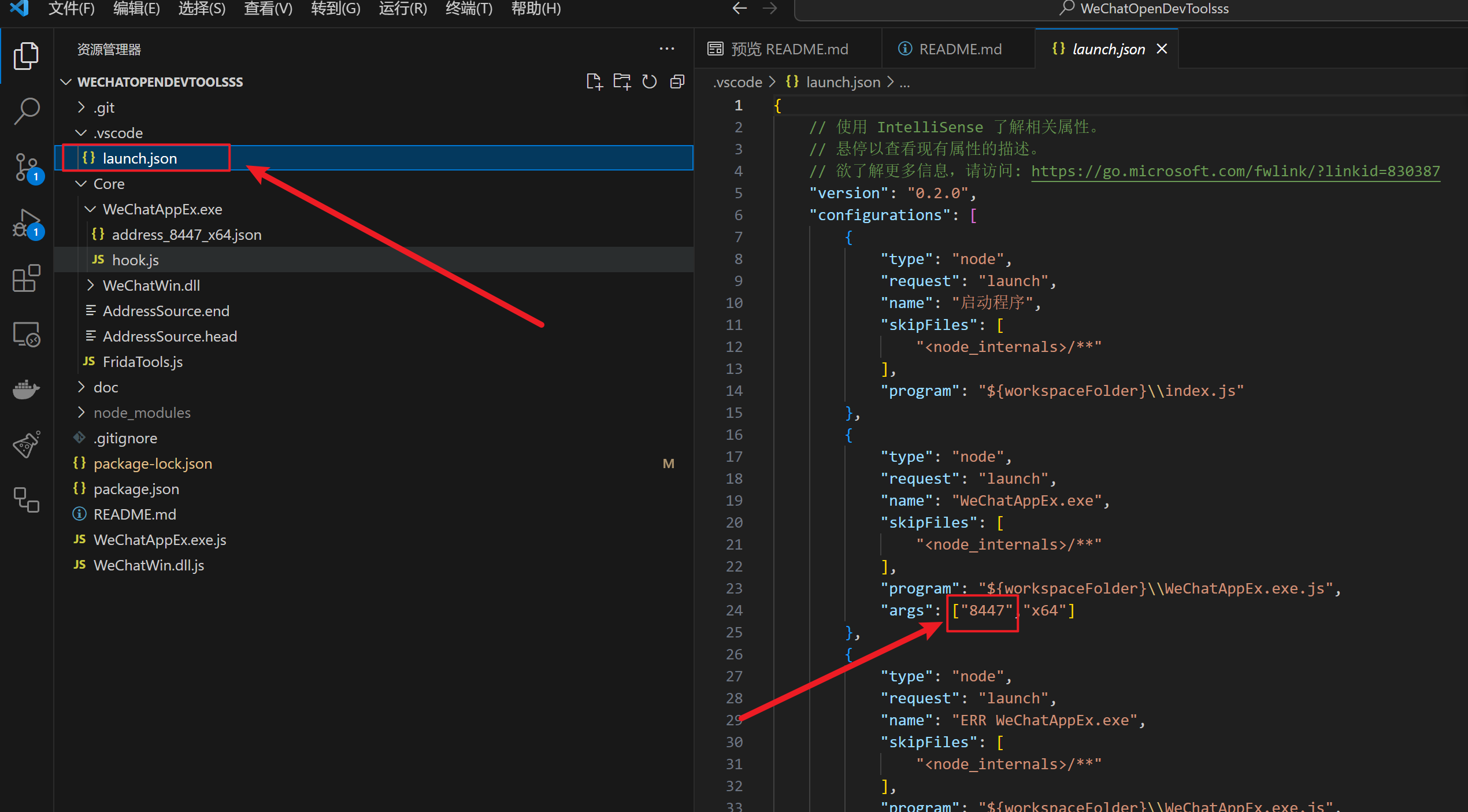Open the Docker view
The height and width of the screenshot is (812, 1468).
click(26, 390)
